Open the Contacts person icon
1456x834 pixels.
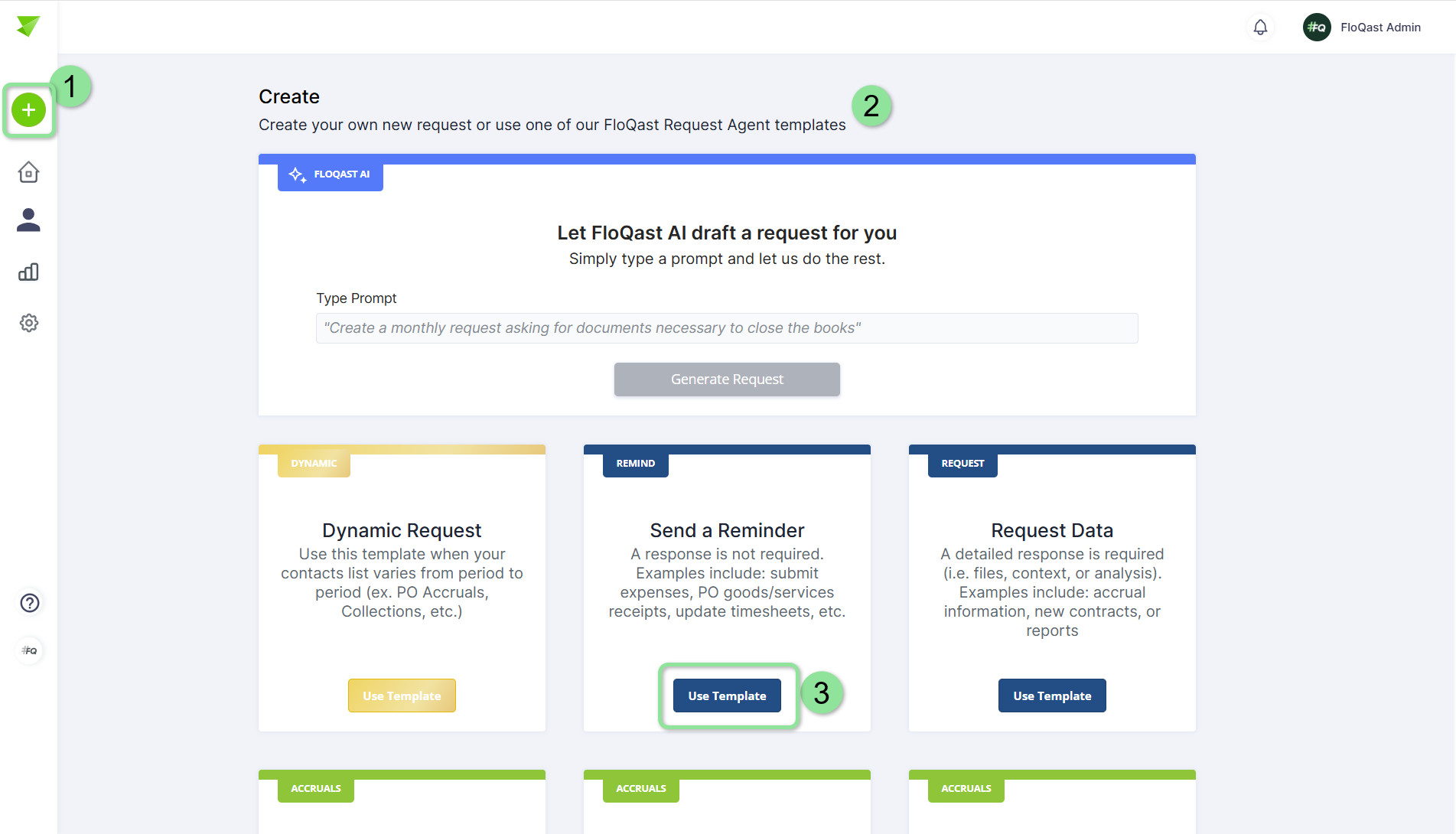[29, 220]
